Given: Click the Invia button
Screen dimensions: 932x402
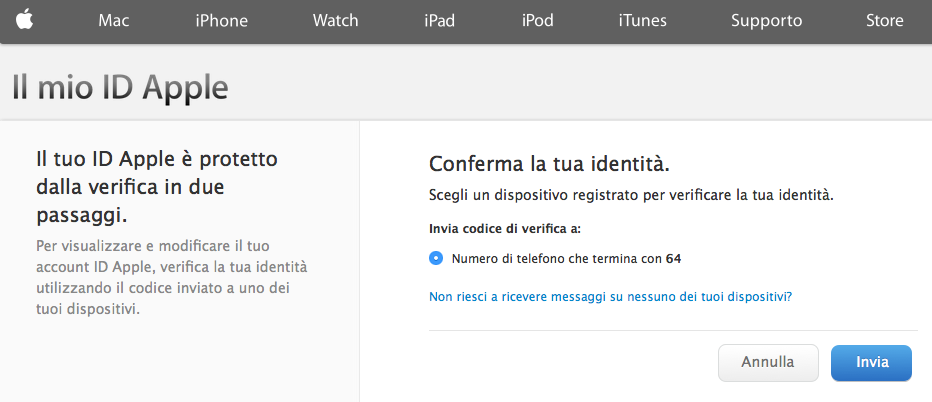Looking at the screenshot, I should pos(871,363).
